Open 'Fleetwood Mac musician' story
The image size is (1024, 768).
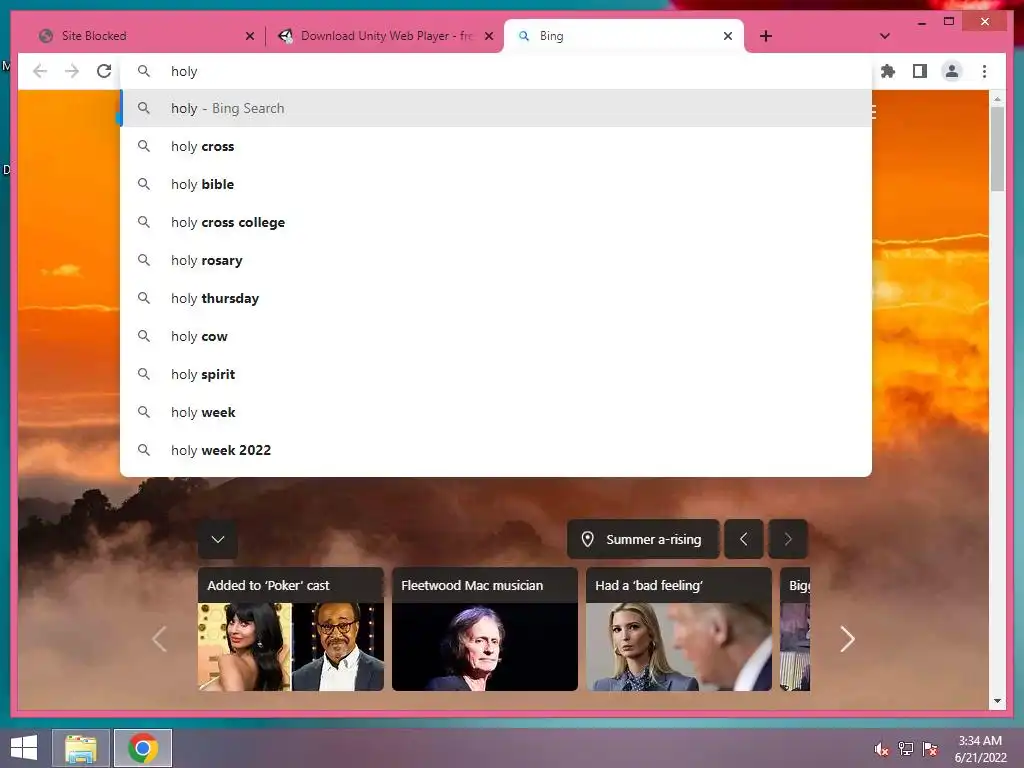tap(485, 629)
